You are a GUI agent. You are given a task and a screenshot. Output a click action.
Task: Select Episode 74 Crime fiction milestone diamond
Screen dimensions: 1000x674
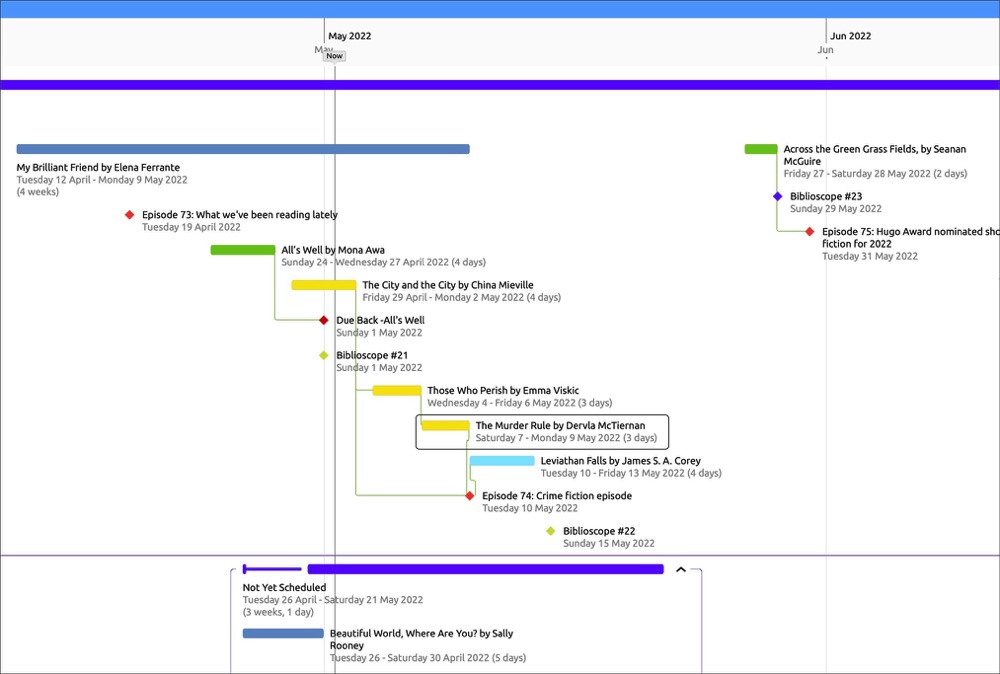tap(470, 496)
